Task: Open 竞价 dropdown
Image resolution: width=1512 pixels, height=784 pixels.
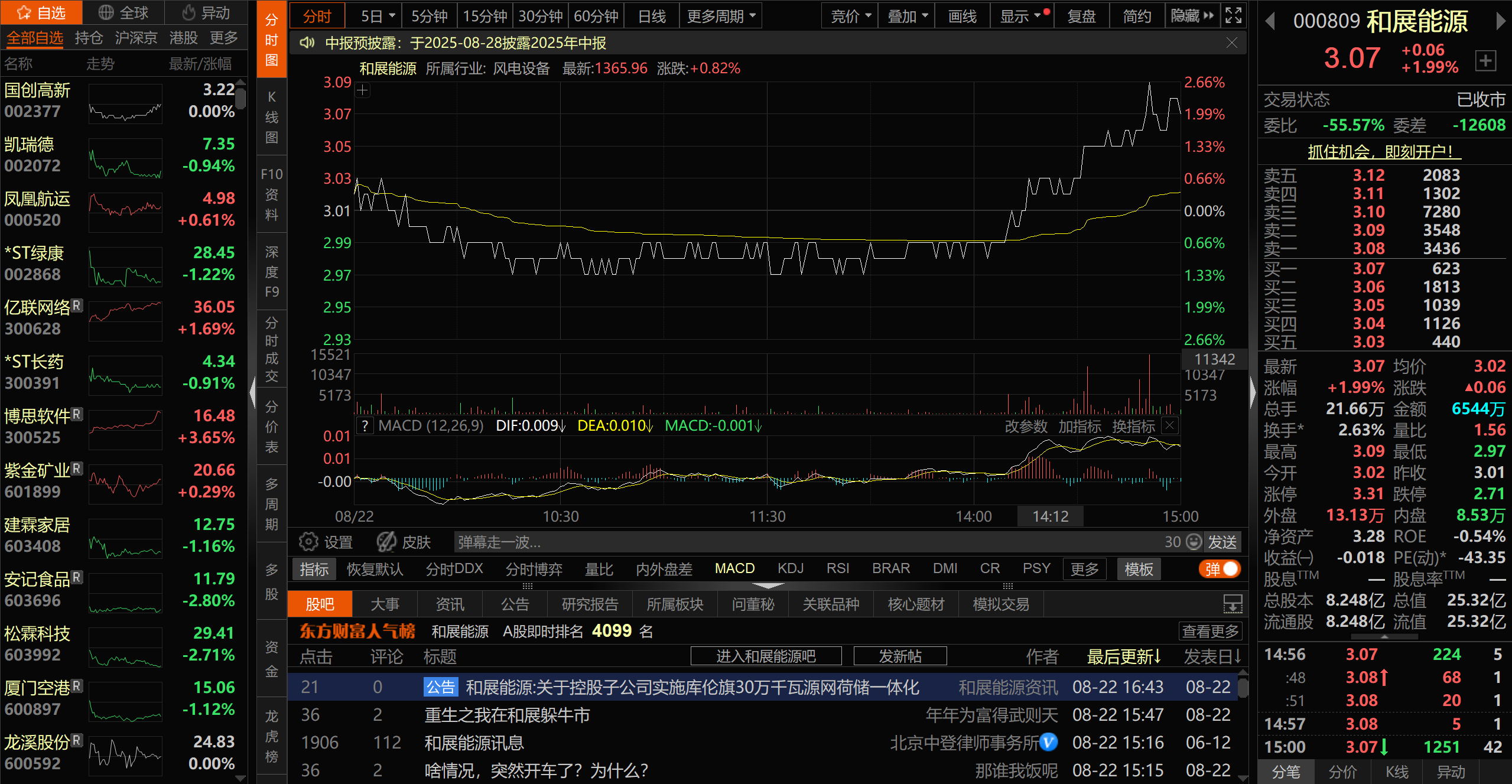Action: pyautogui.click(x=851, y=16)
